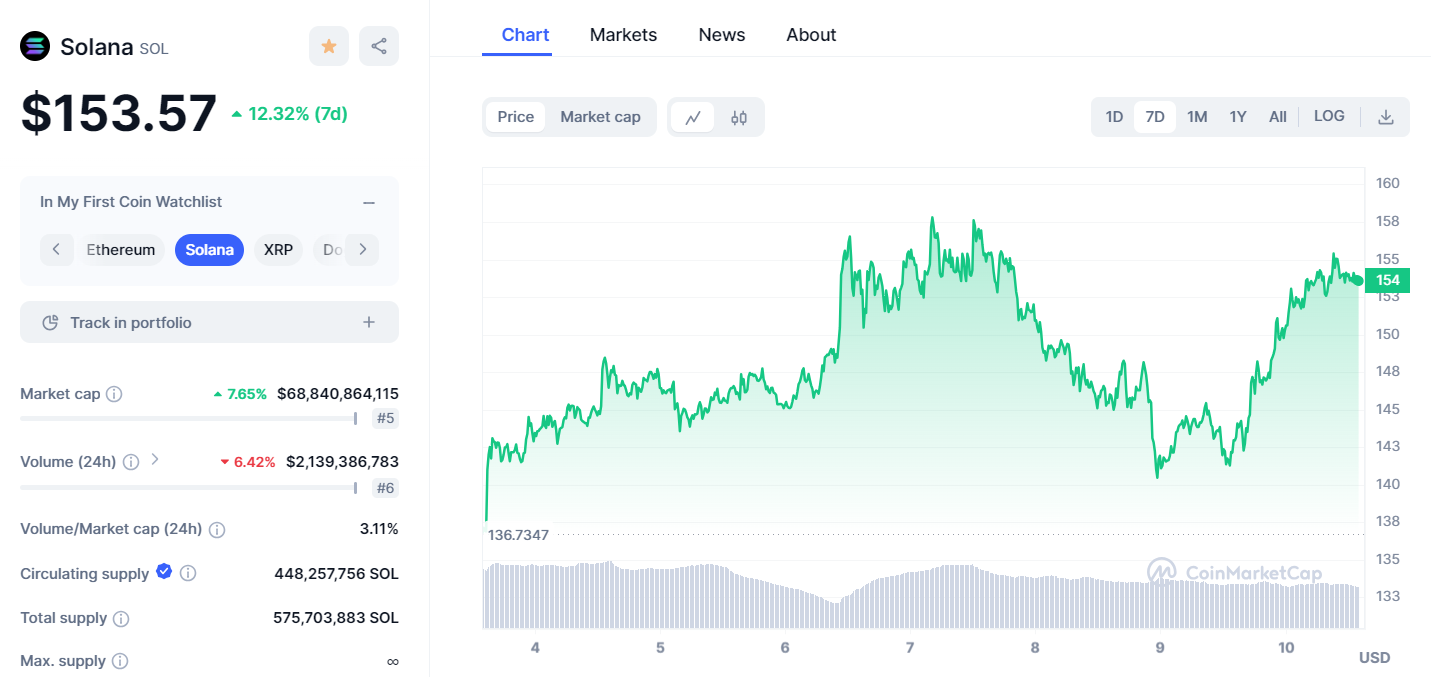Select XRP in the watchlist
The height and width of the screenshot is (677, 1431).
pyautogui.click(x=278, y=249)
